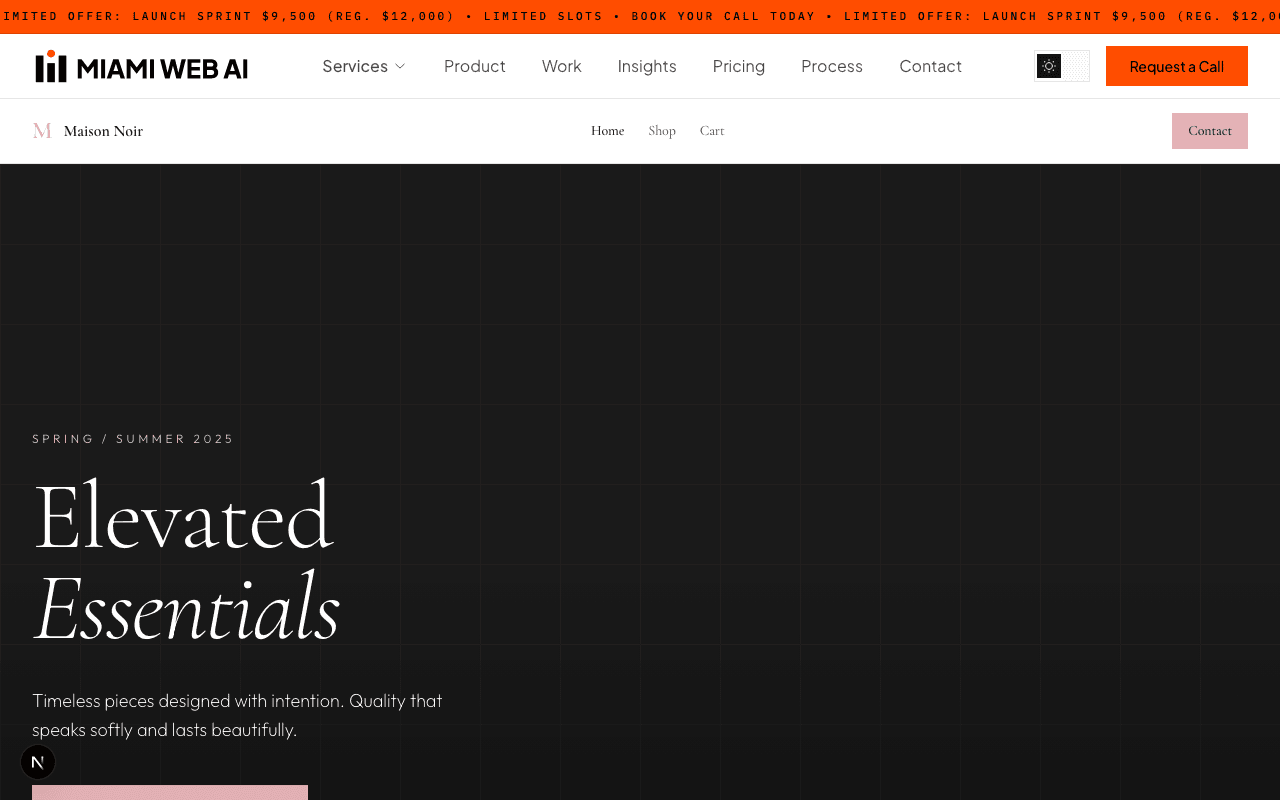Click the Maison Noir brand name text
The height and width of the screenshot is (800, 1280).
(103, 131)
